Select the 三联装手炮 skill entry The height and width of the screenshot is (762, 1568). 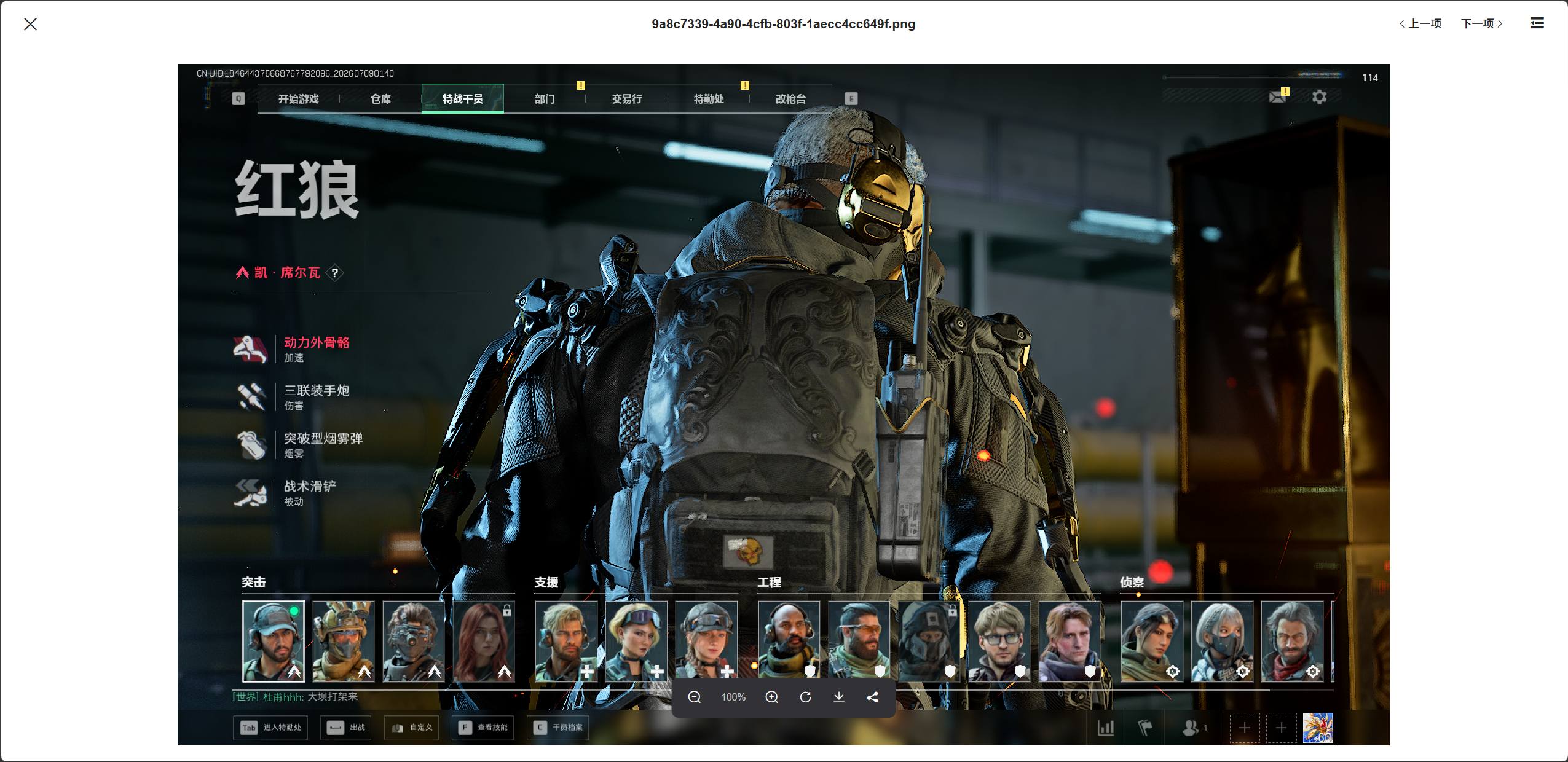[294, 397]
